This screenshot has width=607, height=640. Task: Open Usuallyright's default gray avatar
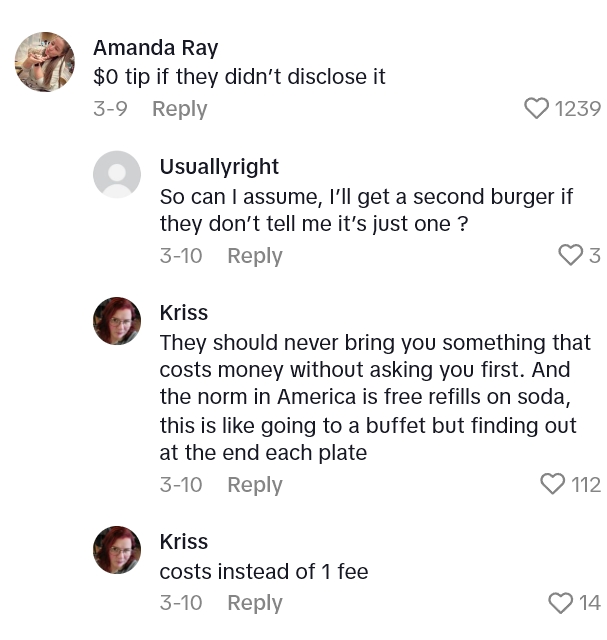[117, 175]
